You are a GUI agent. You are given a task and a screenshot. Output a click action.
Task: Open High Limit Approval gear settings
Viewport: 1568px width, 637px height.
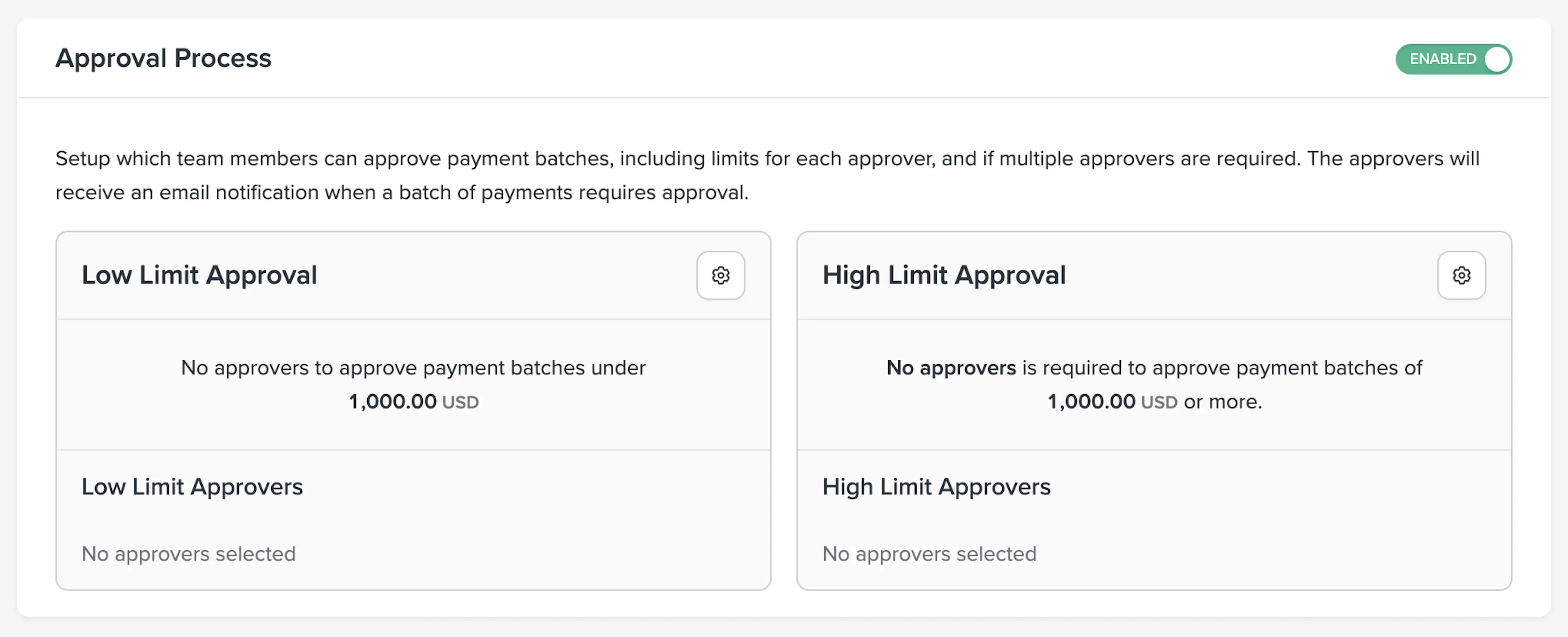coord(1461,275)
